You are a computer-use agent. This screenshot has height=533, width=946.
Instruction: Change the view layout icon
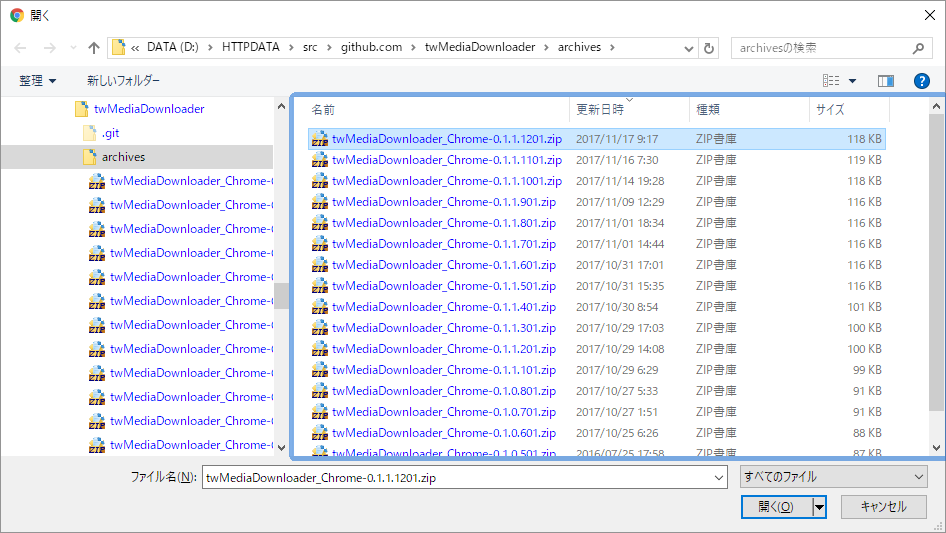pyautogui.click(x=831, y=80)
